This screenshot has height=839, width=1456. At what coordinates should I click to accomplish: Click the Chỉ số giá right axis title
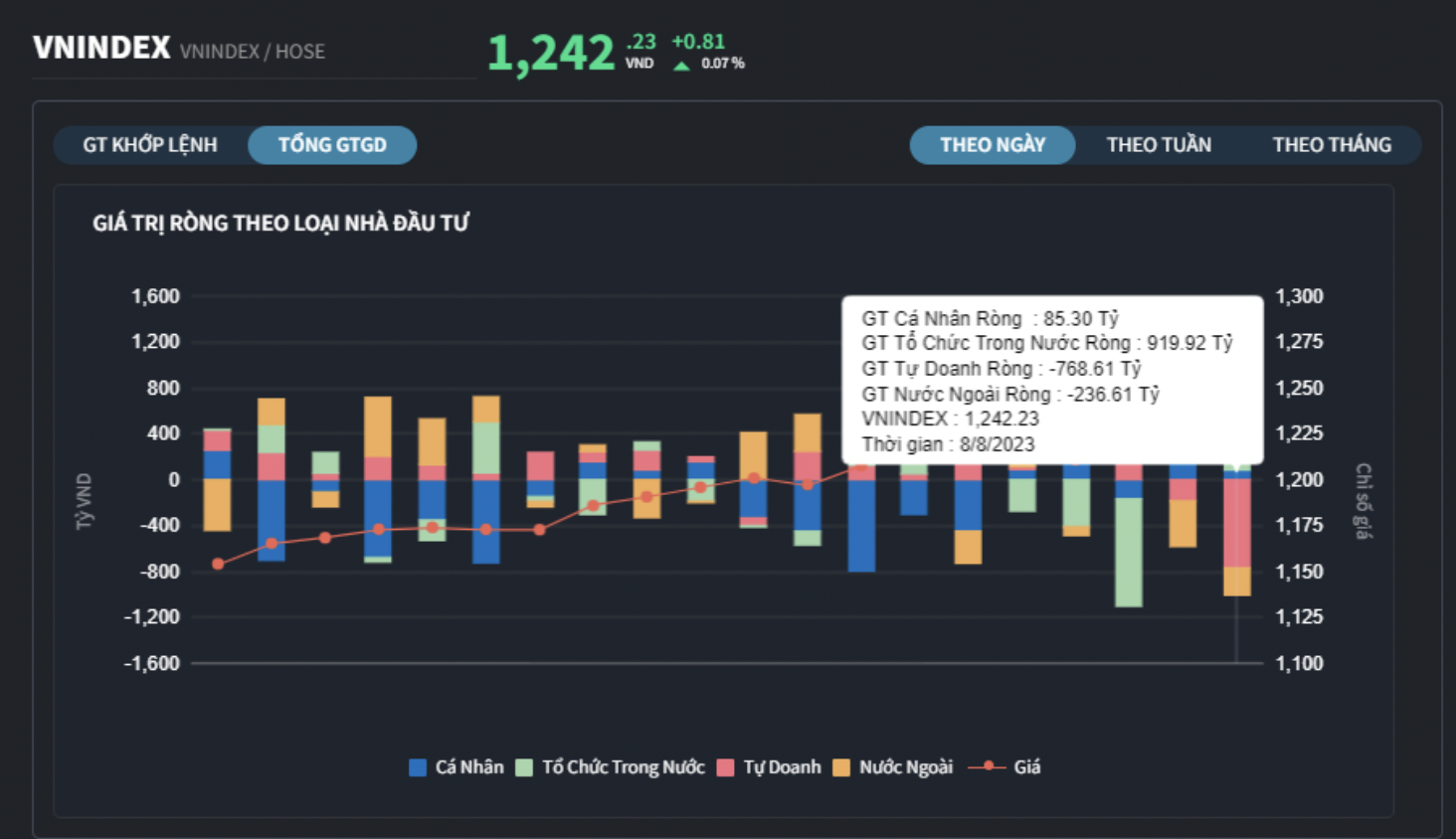(1364, 501)
